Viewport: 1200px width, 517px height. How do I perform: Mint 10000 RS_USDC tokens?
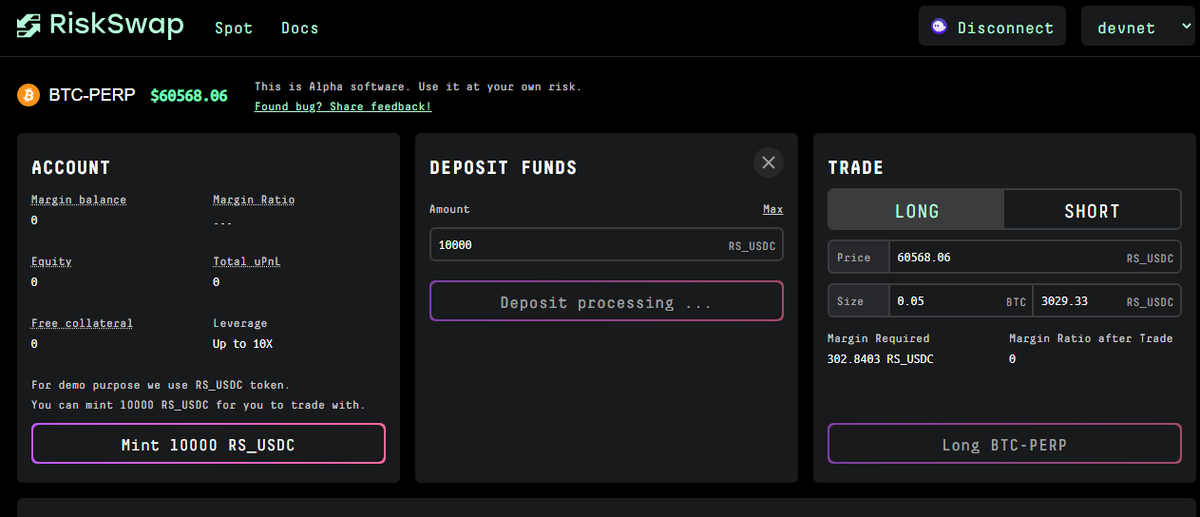208,444
